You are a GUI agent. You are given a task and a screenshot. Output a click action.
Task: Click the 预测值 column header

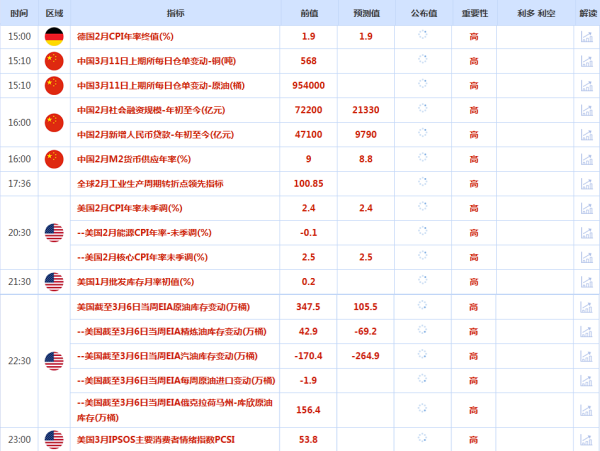click(366, 13)
